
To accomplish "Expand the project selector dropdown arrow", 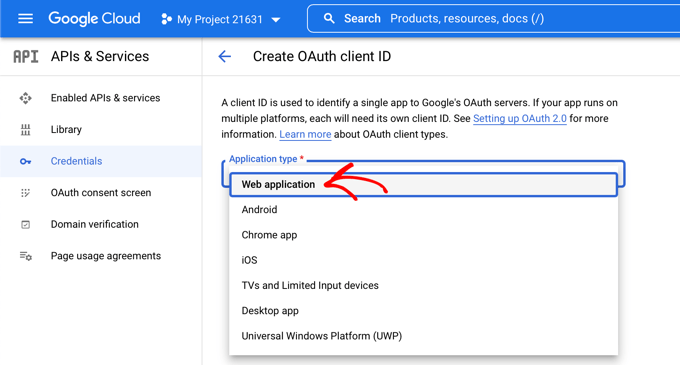I will 276,20.
